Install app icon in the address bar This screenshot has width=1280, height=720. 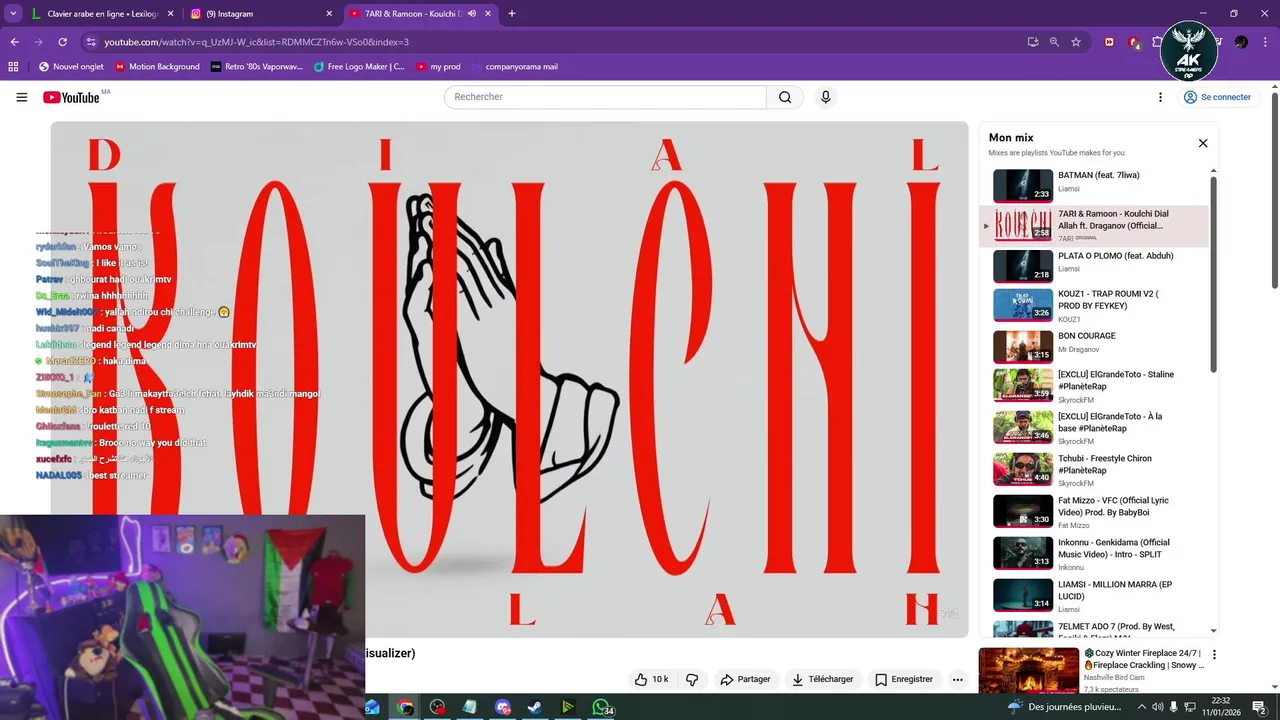coord(1033,42)
